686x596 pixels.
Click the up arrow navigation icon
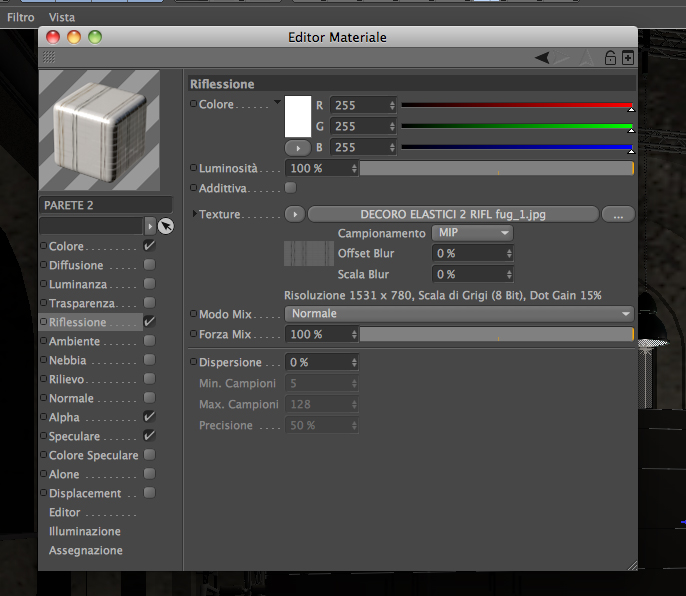pos(587,58)
